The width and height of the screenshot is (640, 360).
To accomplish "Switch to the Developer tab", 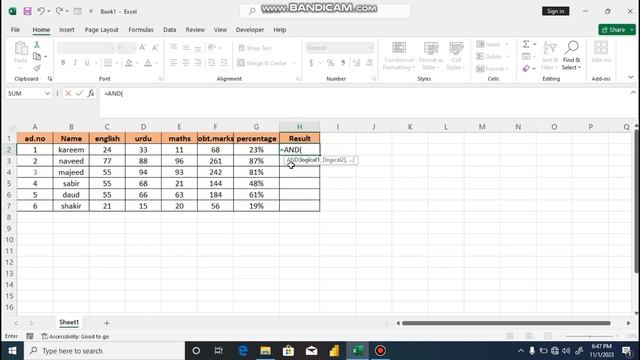I will (250, 30).
